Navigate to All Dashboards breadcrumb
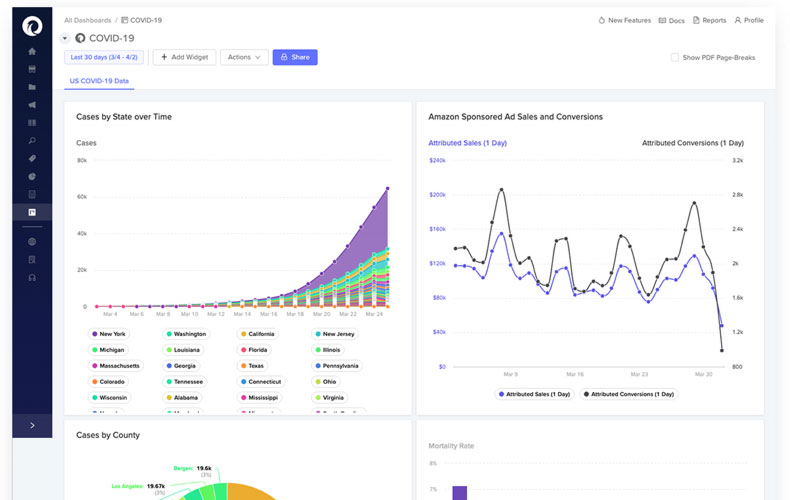The image size is (790, 500). coord(88,20)
